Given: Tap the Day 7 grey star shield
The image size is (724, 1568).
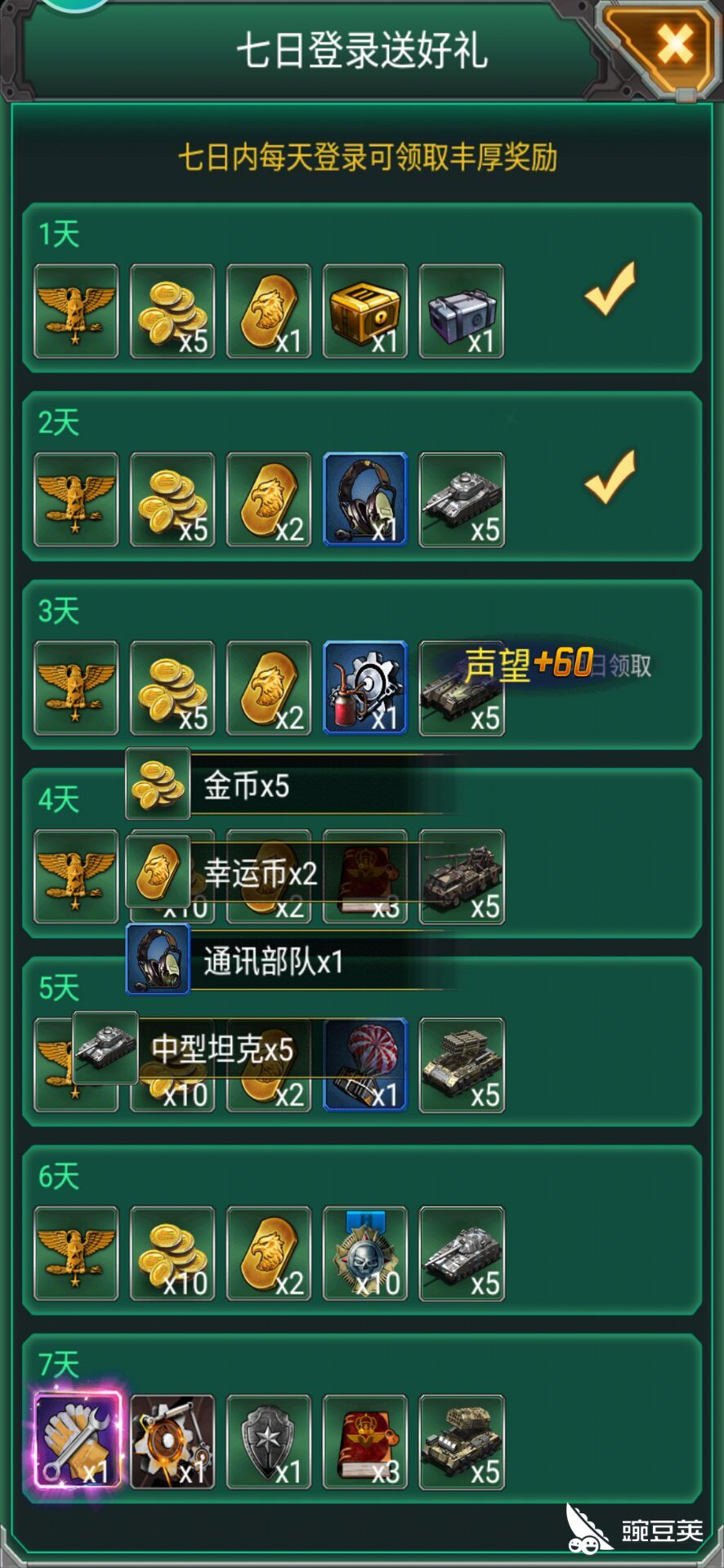Looking at the screenshot, I should click(269, 1441).
